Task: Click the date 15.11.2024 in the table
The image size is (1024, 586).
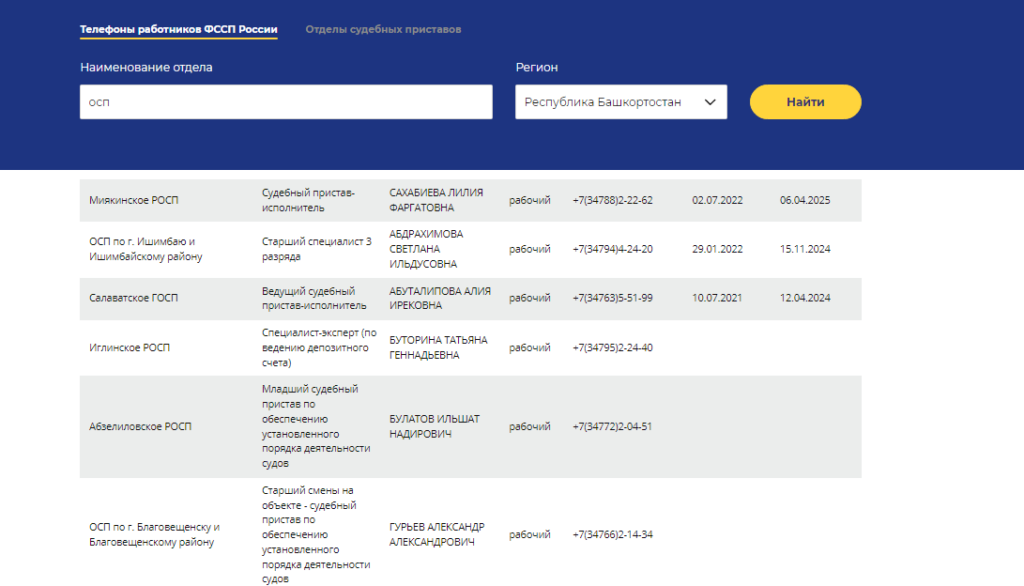Action: (x=805, y=249)
